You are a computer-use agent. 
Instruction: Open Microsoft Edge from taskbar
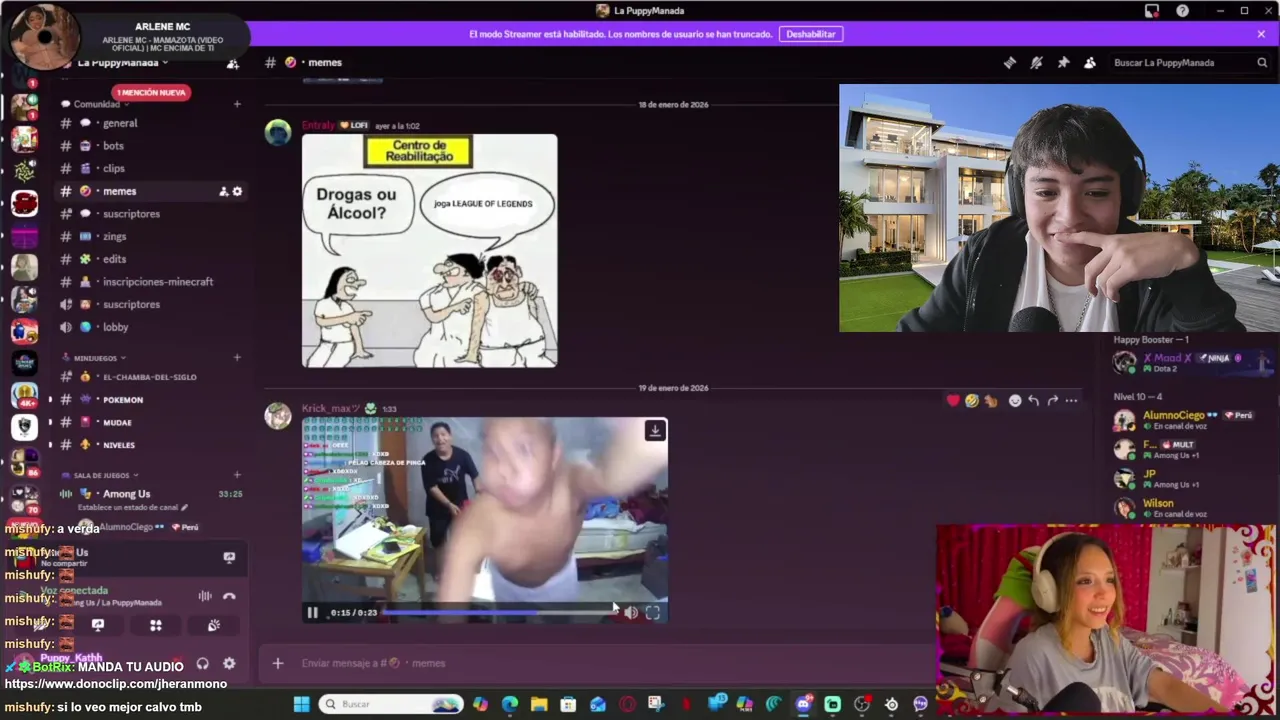510,704
